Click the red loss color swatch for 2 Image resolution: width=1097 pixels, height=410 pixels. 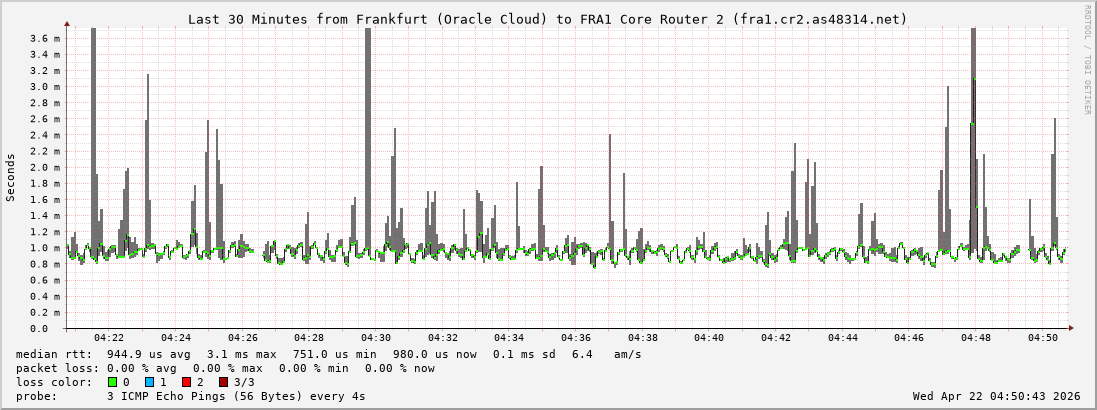[x=186, y=382]
